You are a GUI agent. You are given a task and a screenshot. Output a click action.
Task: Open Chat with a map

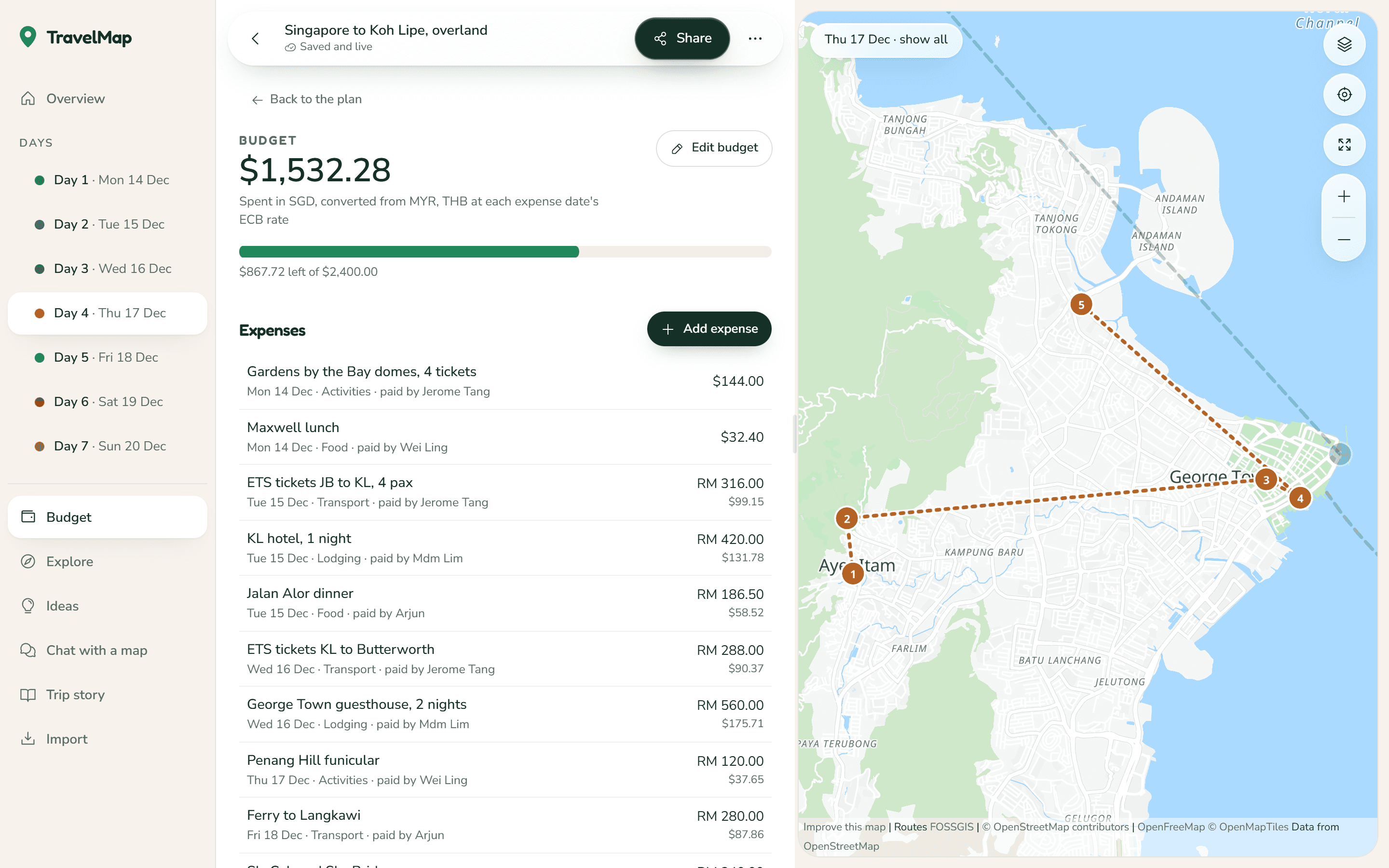(108, 650)
